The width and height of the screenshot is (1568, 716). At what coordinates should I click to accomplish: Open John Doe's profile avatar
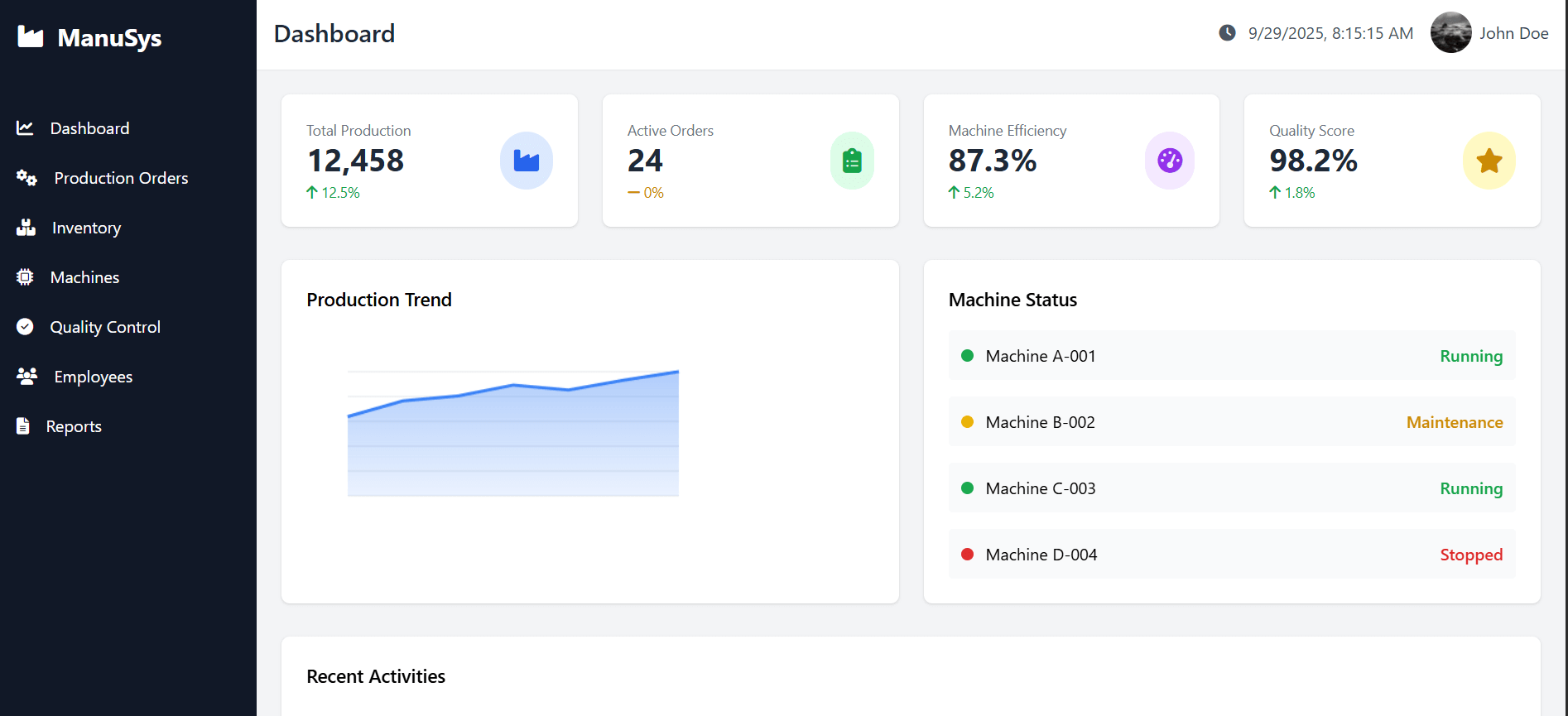coord(1450,33)
